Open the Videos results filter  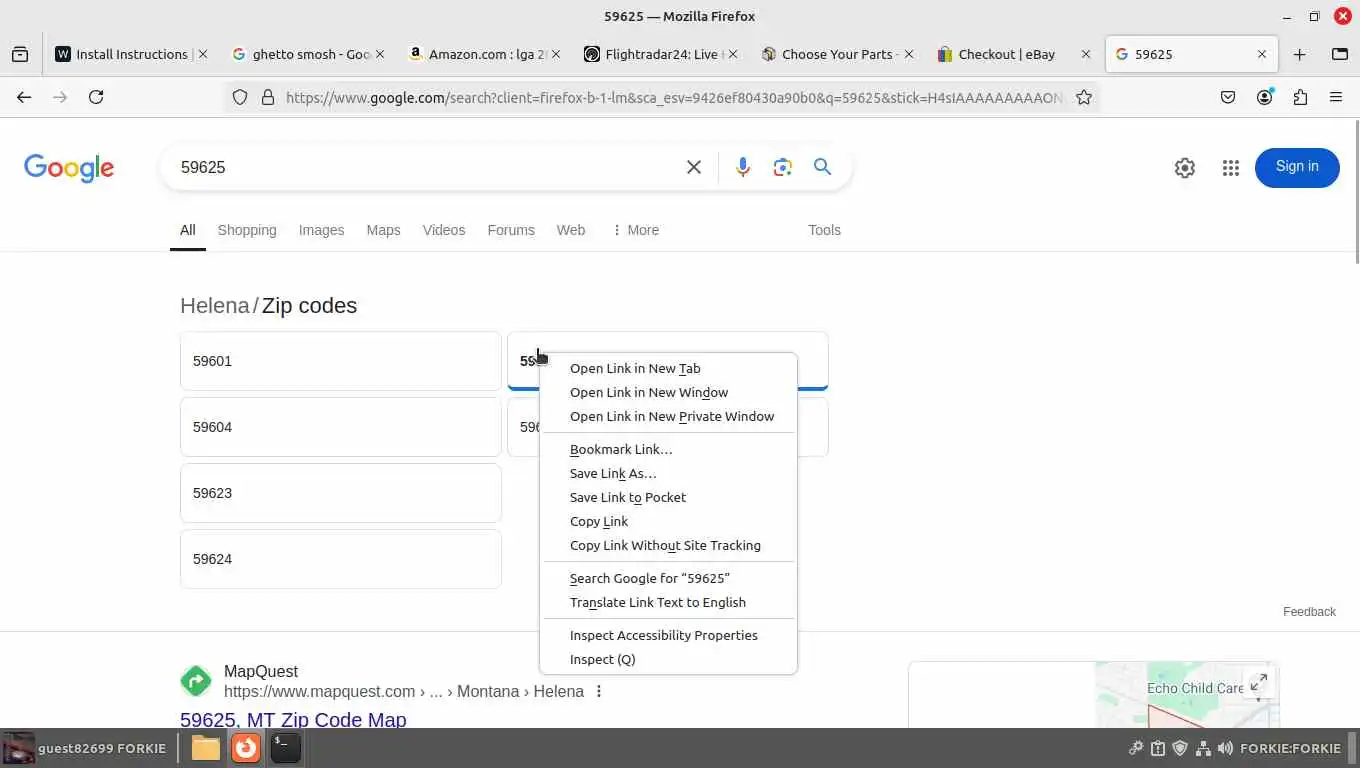(444, 230)
